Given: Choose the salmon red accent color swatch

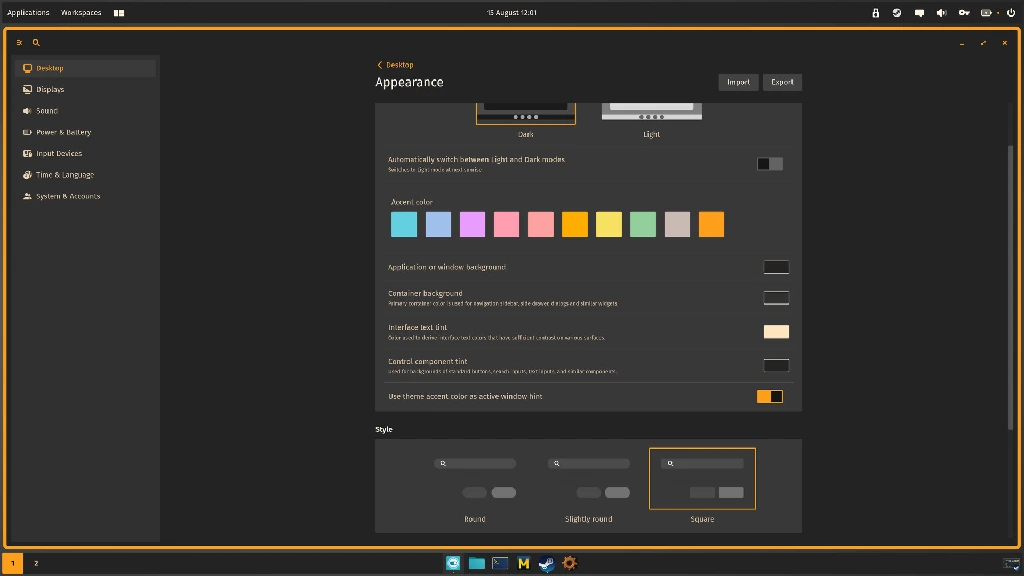Looking at the screenshot, I should [x=541, y=224].
